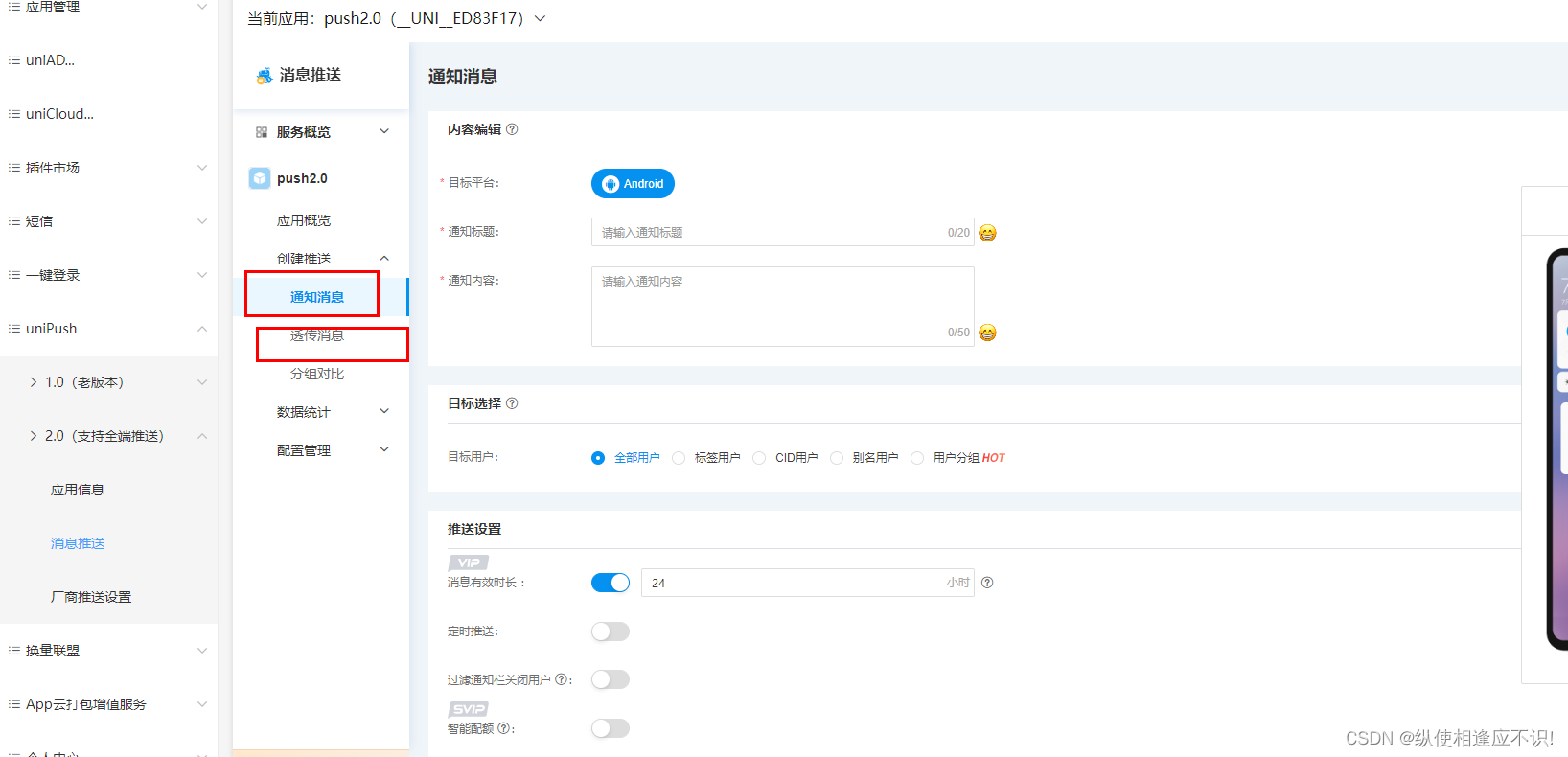Click the list icon beside uniCloud
Image resolution: width=1568 pixels, height=757 pixels.
coord(13,114)
